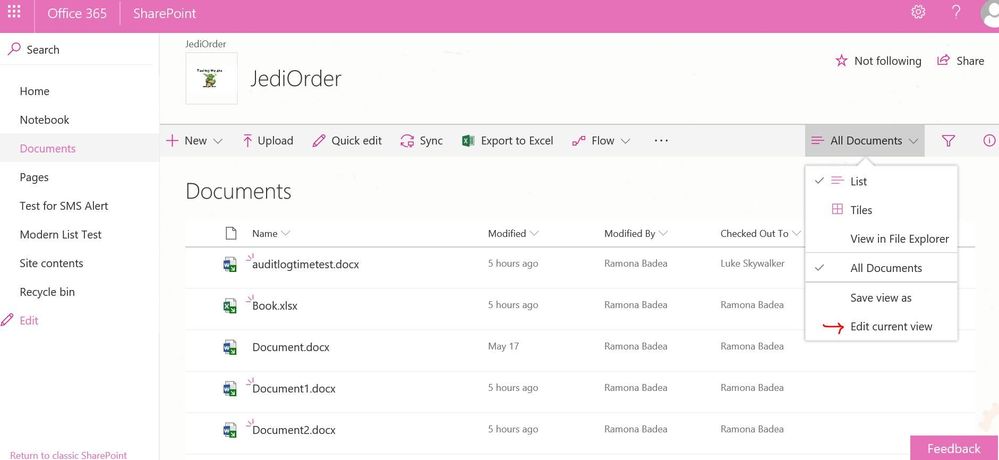Open the filter pane funnel icon
Screen dimensions: 999x460
coord(948,141)
